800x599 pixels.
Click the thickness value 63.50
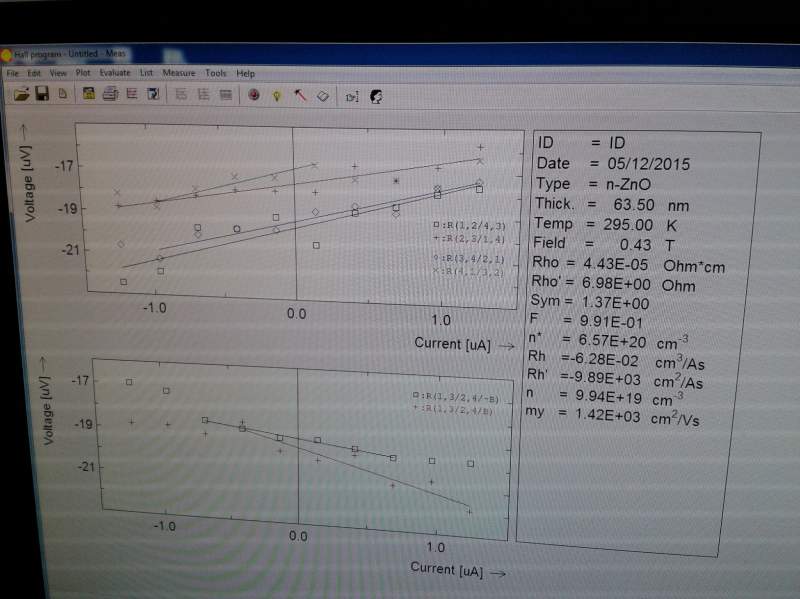pos(634,205)
